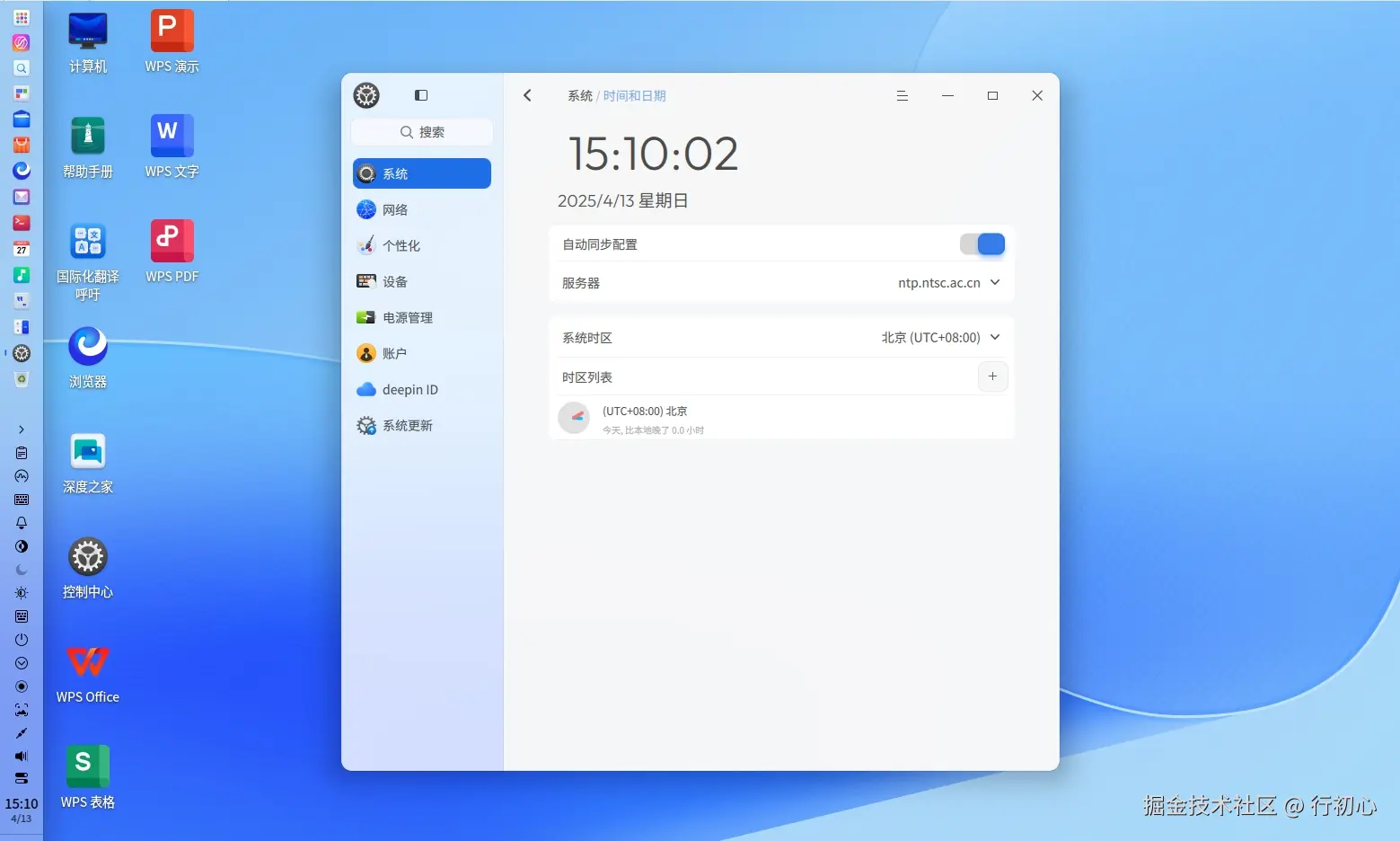The image size is (1400, 841).
Task: Select 设备 in the settings sidebar
Action: 422,281
